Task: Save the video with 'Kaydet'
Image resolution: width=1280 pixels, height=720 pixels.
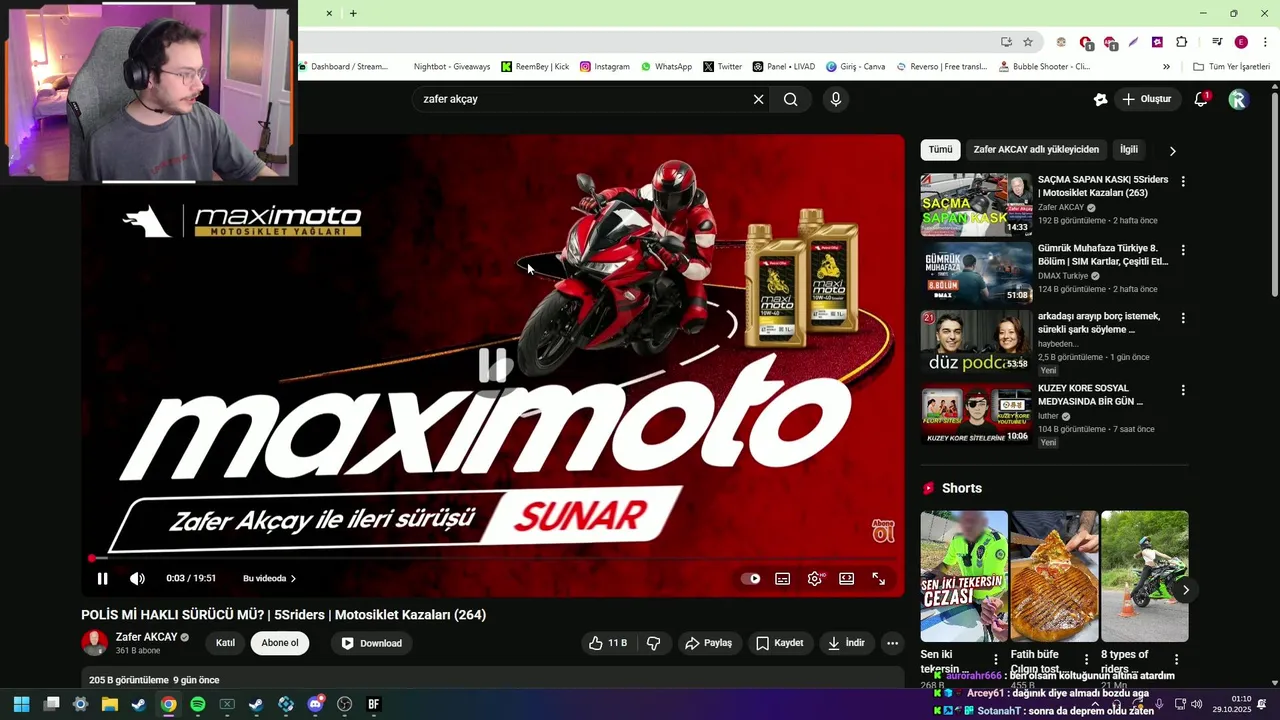Action: (x=779, y=643)
